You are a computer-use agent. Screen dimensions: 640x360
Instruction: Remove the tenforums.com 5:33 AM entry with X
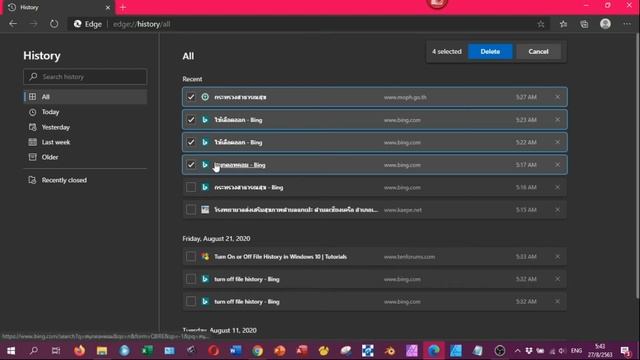[558, 256]
